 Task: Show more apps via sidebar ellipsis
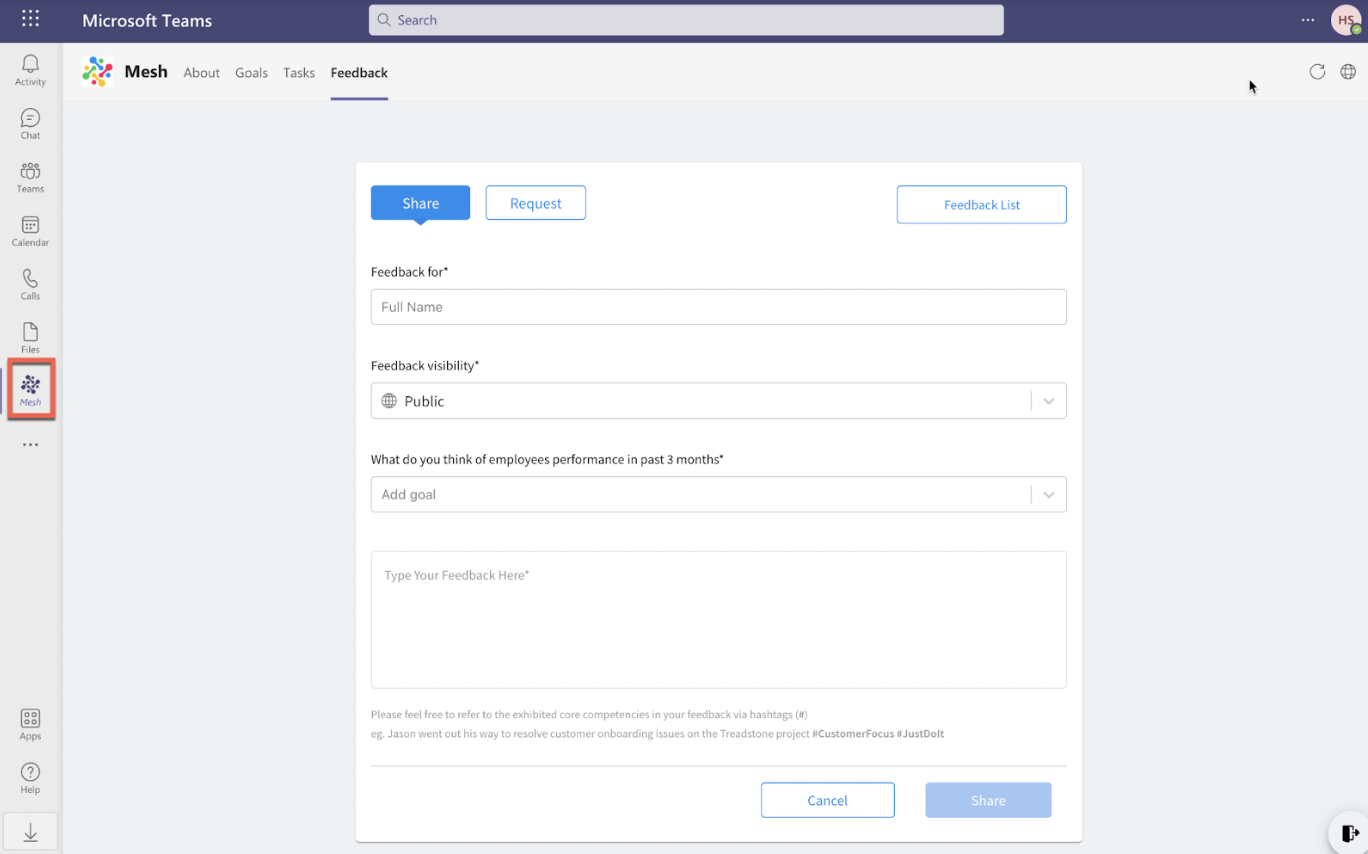pyautogui.click(x=30, y=445)
